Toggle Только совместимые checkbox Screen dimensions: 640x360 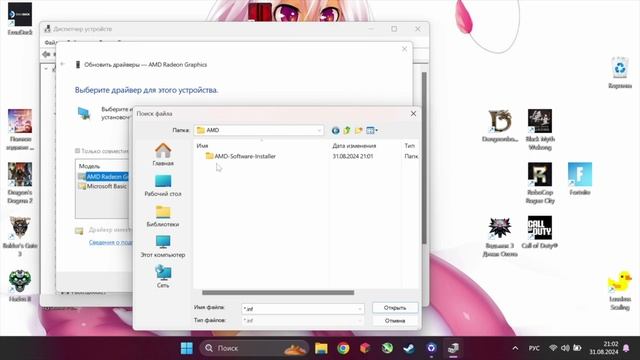78,151
